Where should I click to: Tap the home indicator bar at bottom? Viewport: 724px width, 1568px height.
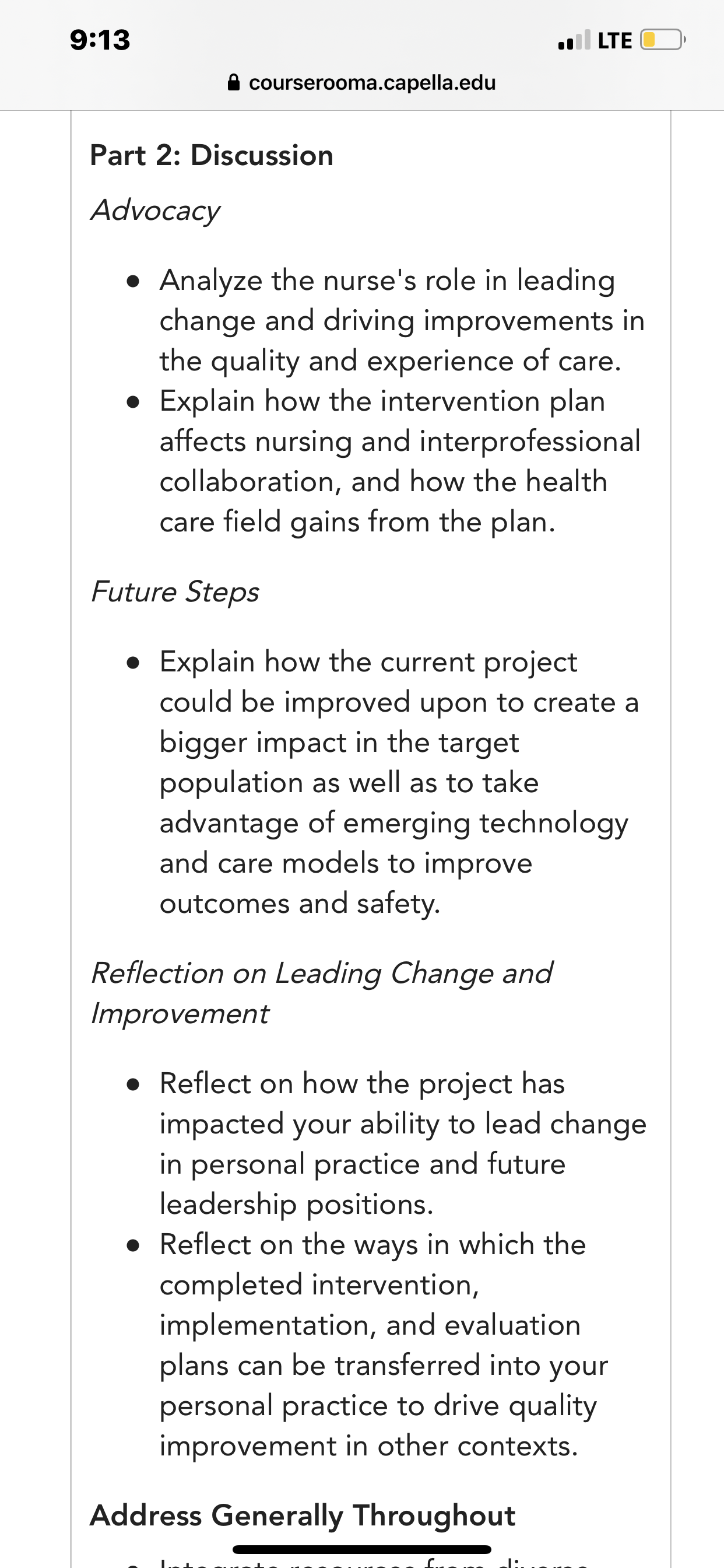point(362,1549)
